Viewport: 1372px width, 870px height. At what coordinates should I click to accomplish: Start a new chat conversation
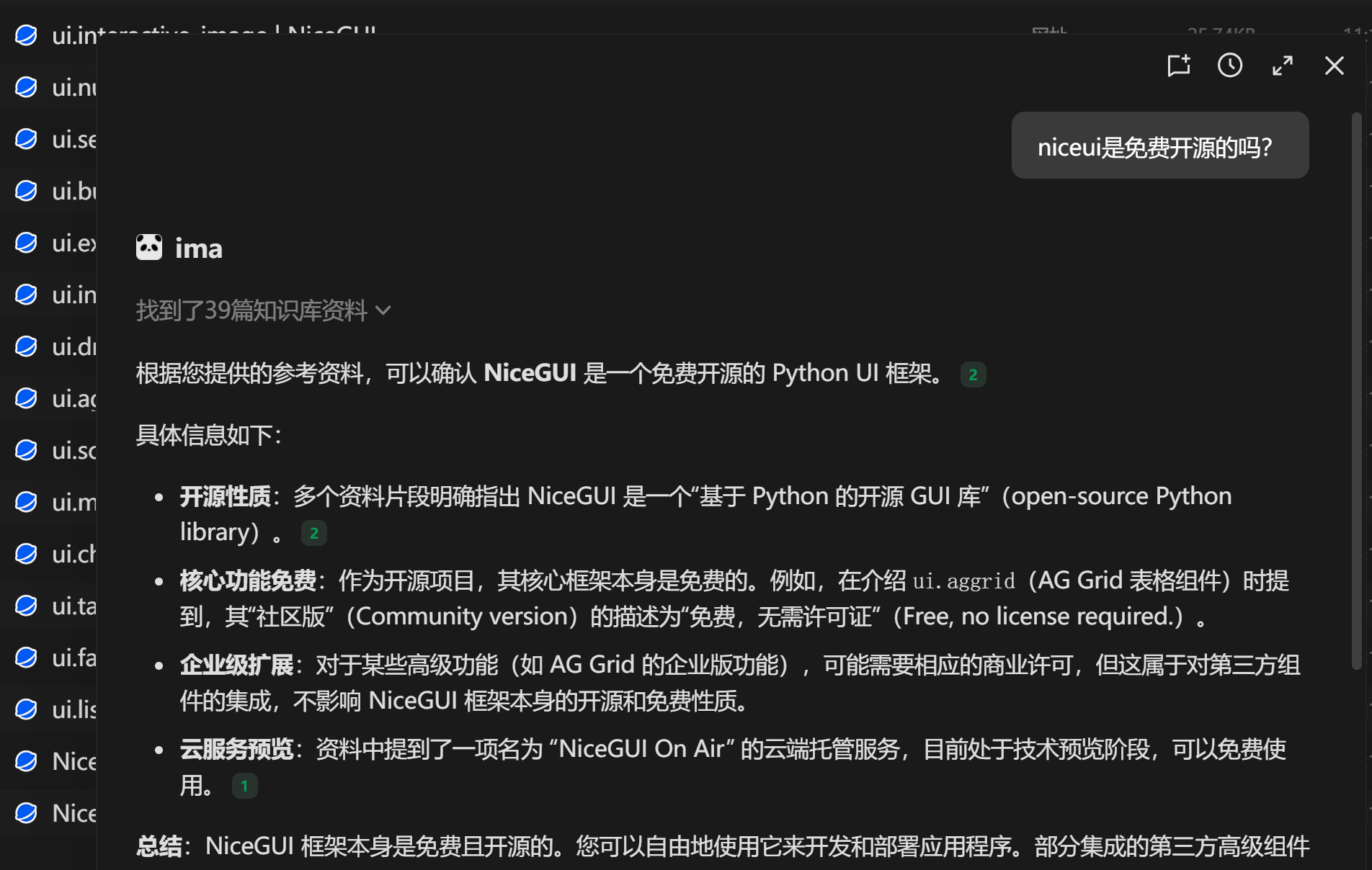pyautogui.click(x=1179, y=66)
